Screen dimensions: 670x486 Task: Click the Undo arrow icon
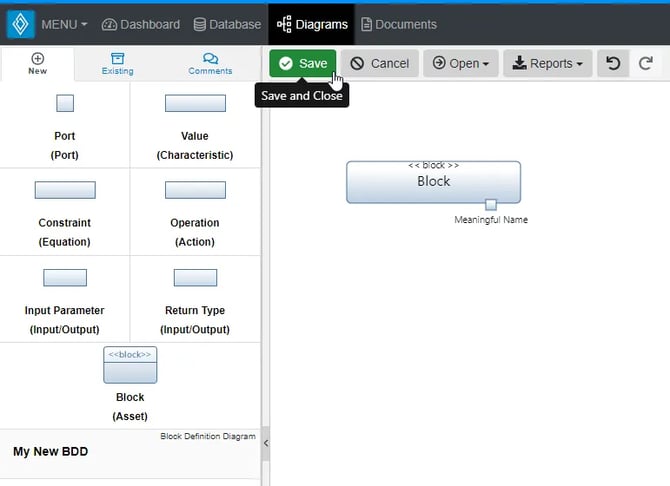pyautogui.click(x=613, y=63)
